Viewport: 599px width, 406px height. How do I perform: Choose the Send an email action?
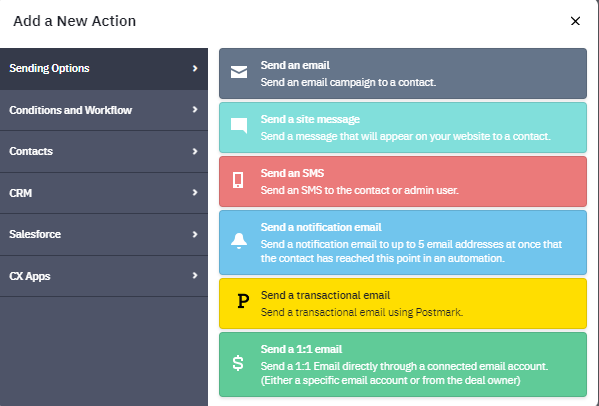(403, 73)
